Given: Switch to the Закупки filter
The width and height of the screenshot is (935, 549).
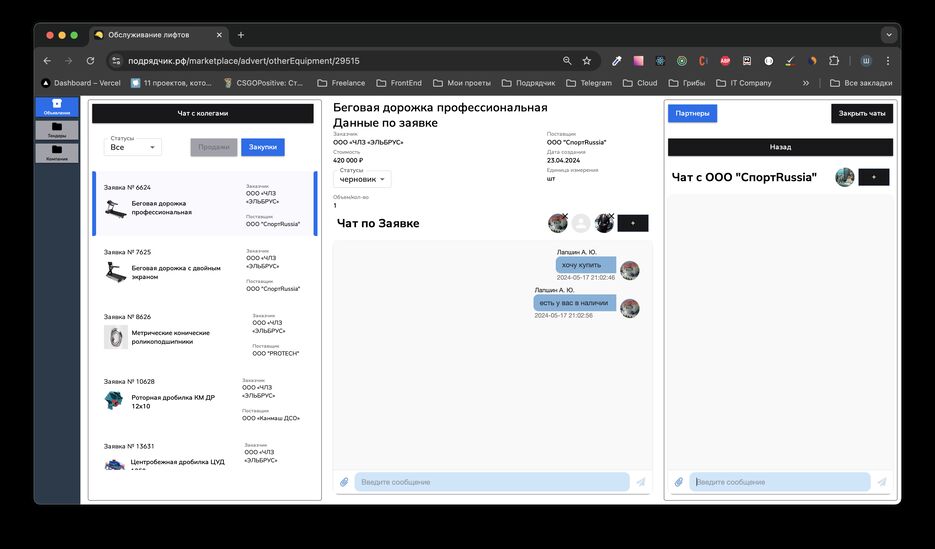Looking at the screenshot, I should tap(262, 147).
